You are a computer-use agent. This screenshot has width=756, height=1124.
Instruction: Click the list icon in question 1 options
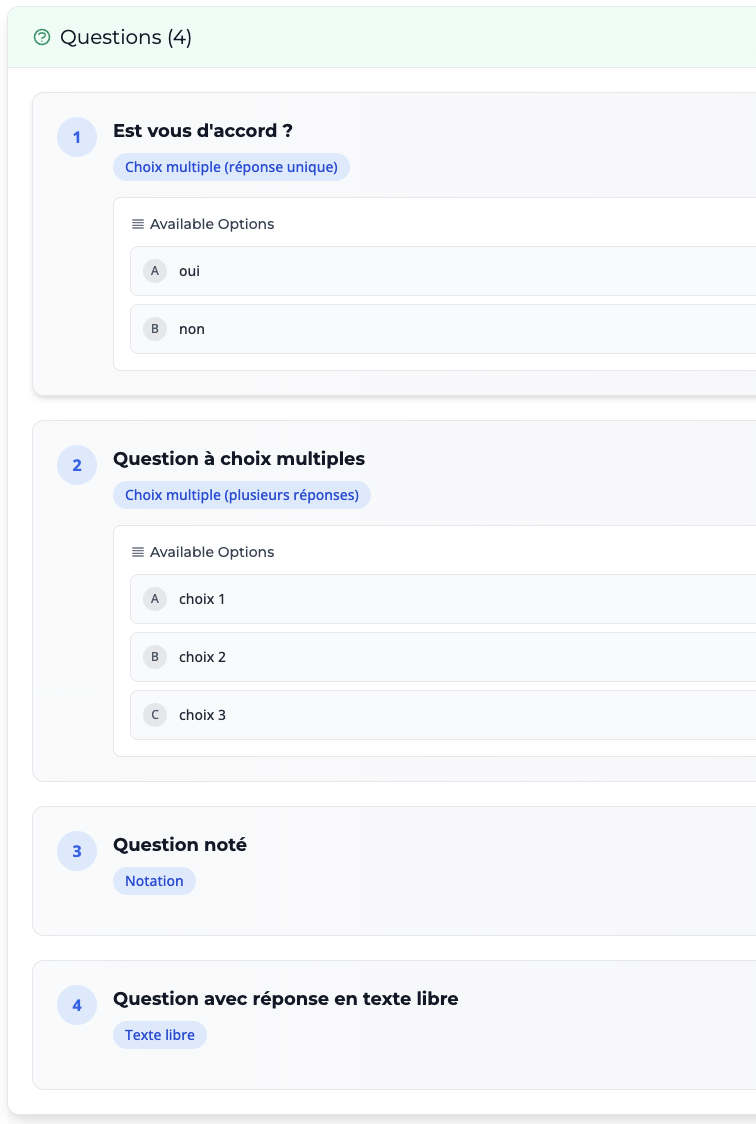[x=138, y=224]
